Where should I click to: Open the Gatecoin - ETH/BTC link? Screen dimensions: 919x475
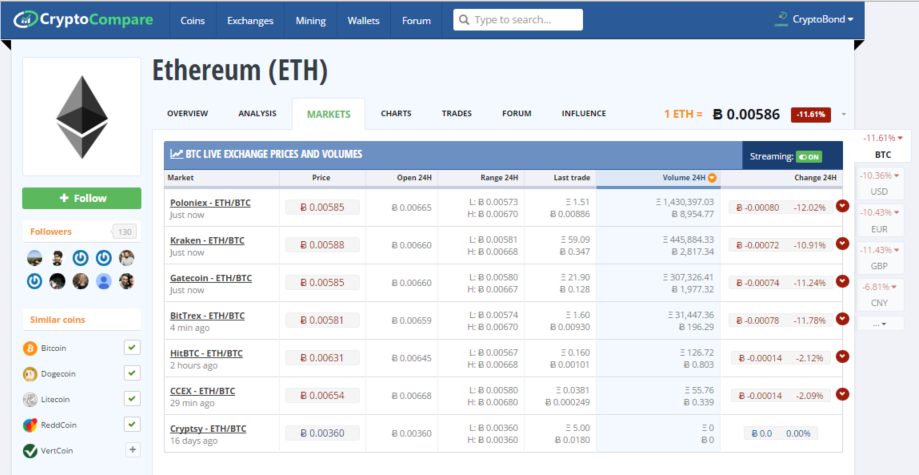tap(211, 278)
